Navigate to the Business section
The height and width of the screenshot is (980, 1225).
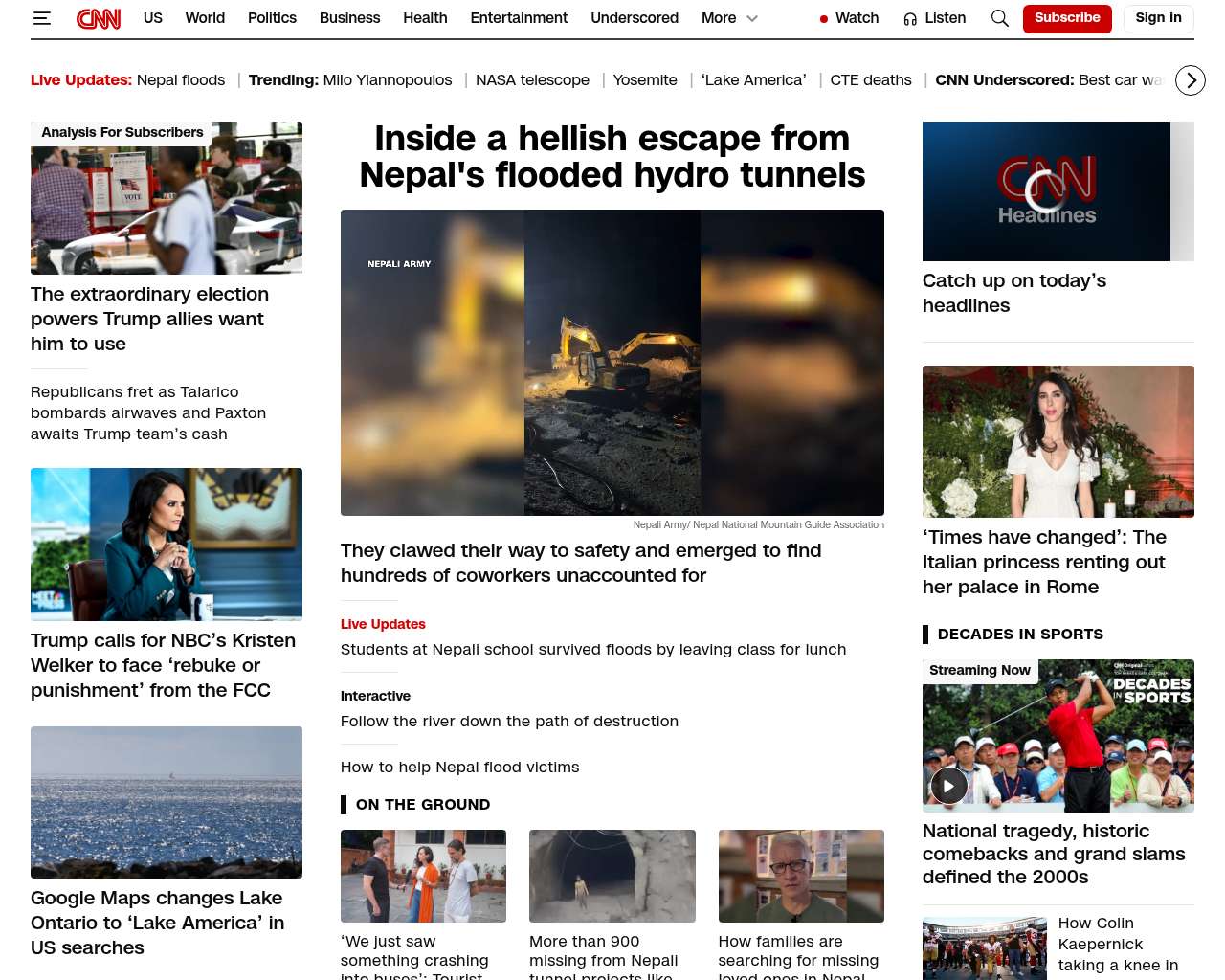click(x=349, y=18)
